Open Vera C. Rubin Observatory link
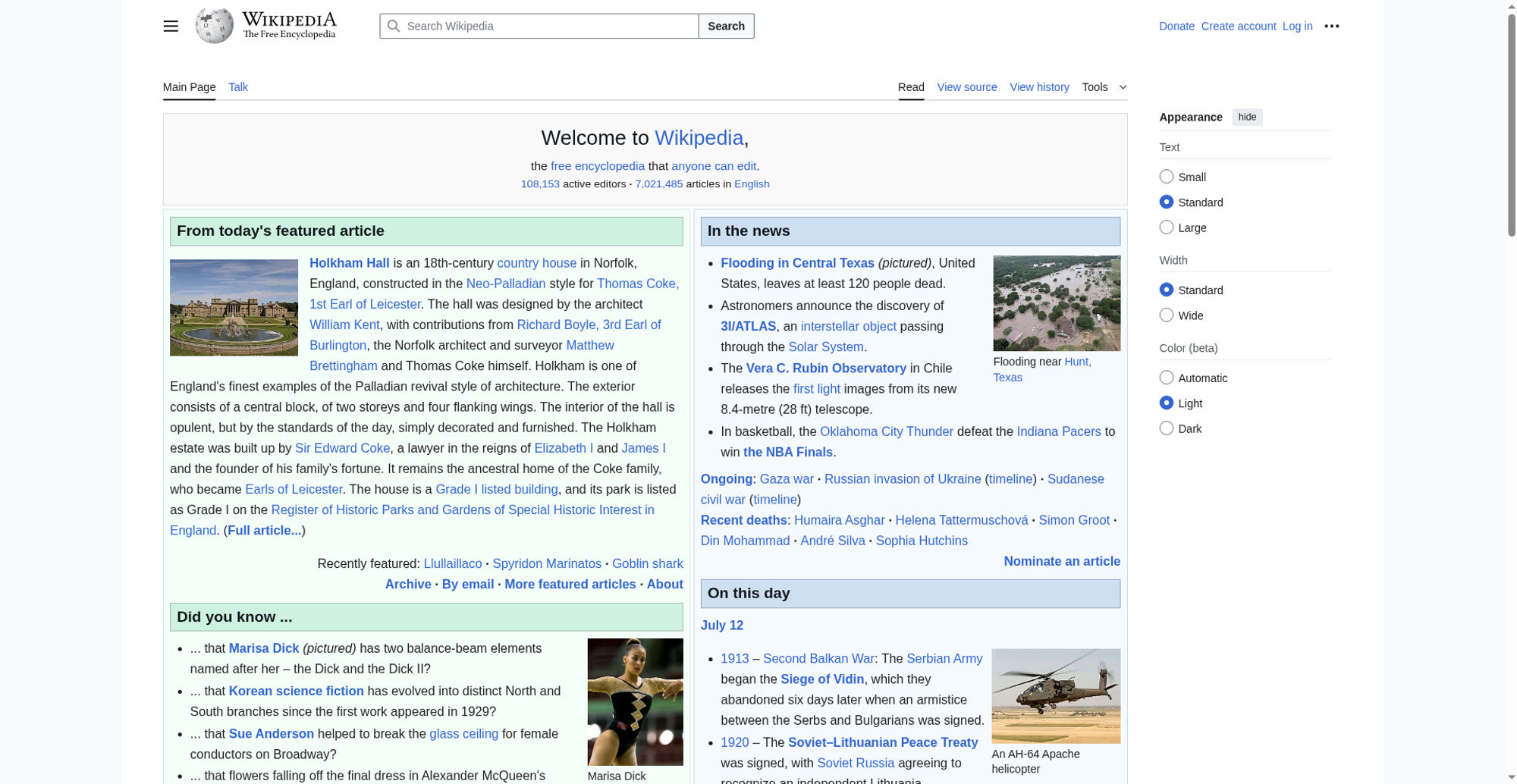 826,368
